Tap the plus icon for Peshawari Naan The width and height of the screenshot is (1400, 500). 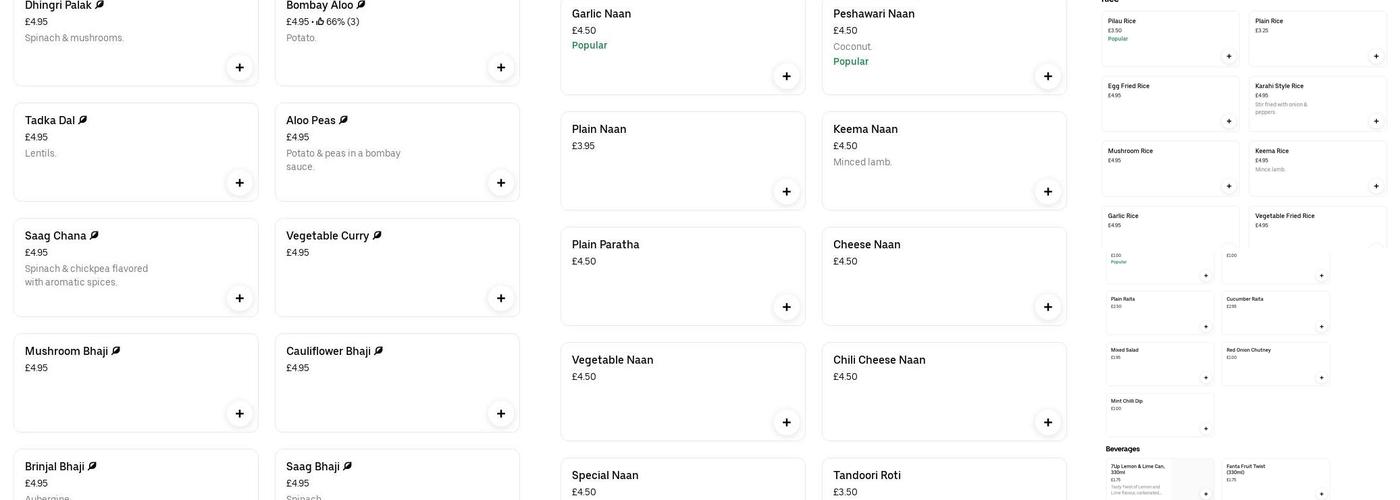coord(1048,76)
